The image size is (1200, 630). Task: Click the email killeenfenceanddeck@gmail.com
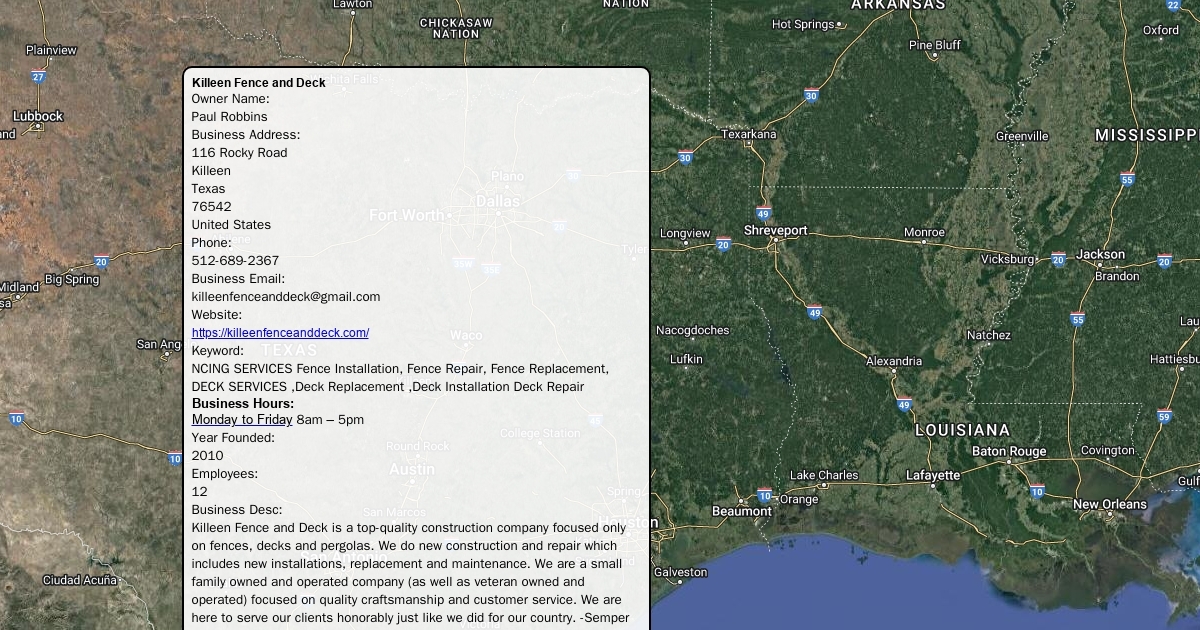[x=286, y=297]
